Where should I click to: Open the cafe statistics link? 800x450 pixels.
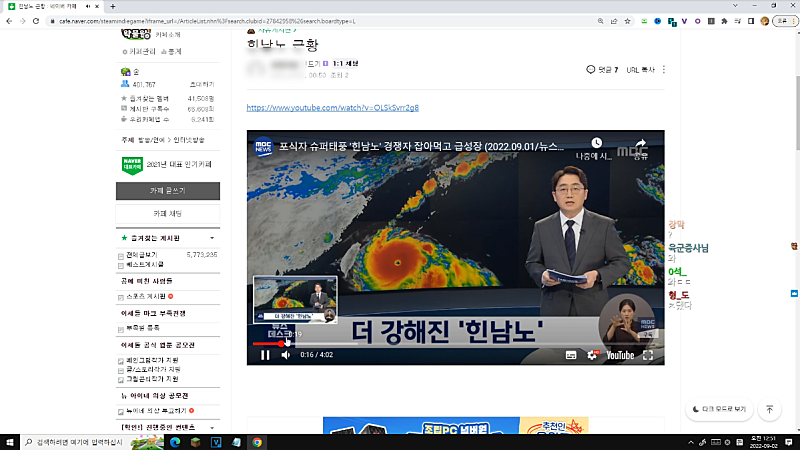pos(171,52)
